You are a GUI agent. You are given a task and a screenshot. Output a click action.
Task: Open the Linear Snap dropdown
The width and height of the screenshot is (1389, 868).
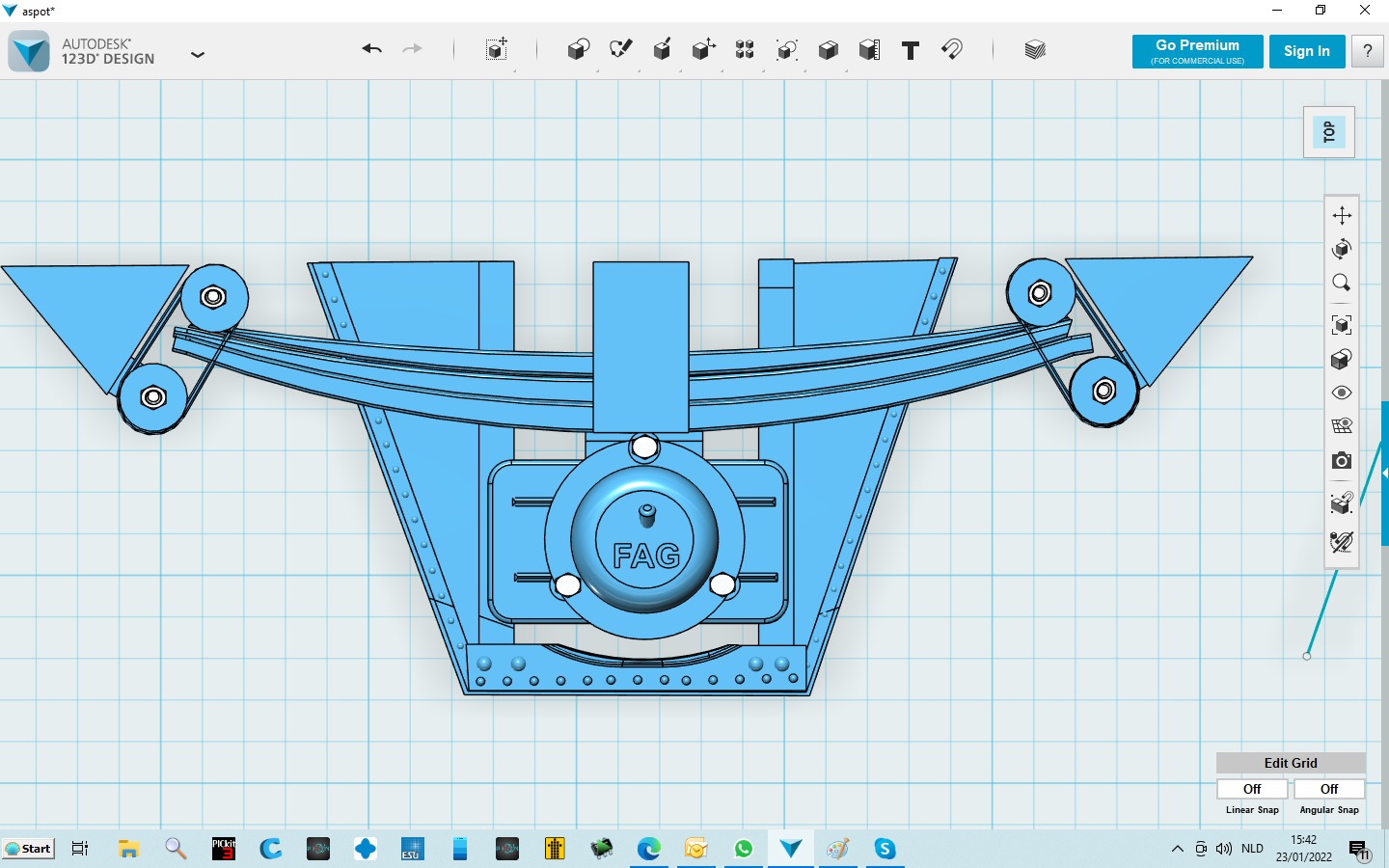(1252, 789)
